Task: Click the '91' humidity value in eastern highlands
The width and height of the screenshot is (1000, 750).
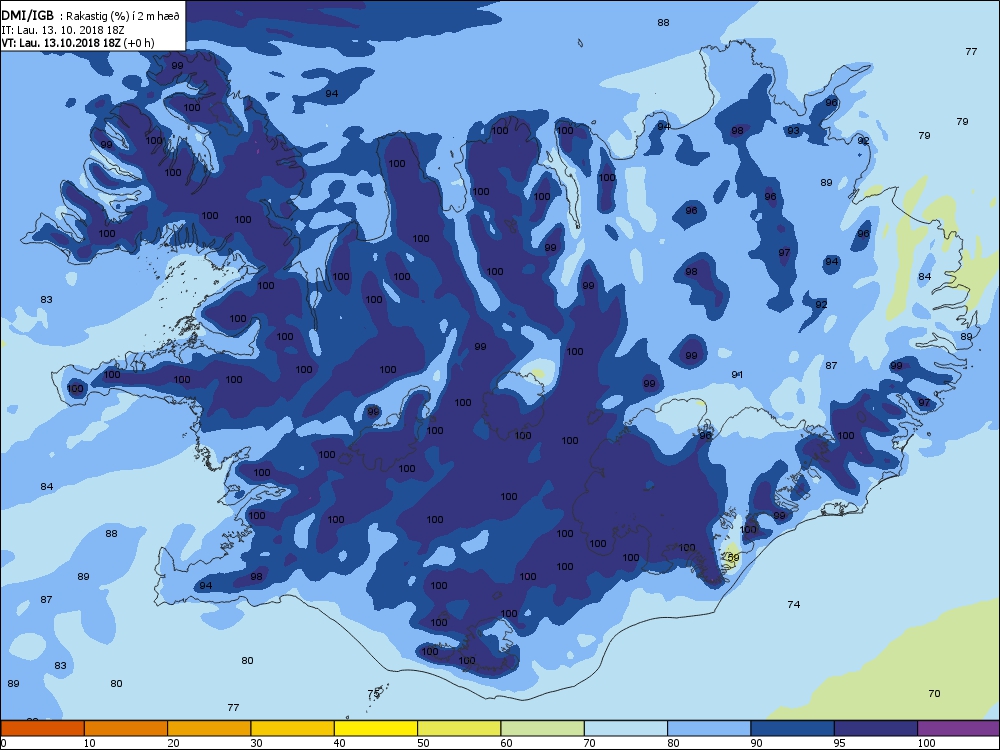Action: click(x=737, y=375)
